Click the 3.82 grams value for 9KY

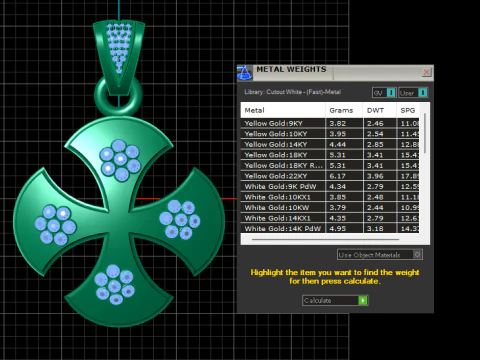(x=338, y=123)
